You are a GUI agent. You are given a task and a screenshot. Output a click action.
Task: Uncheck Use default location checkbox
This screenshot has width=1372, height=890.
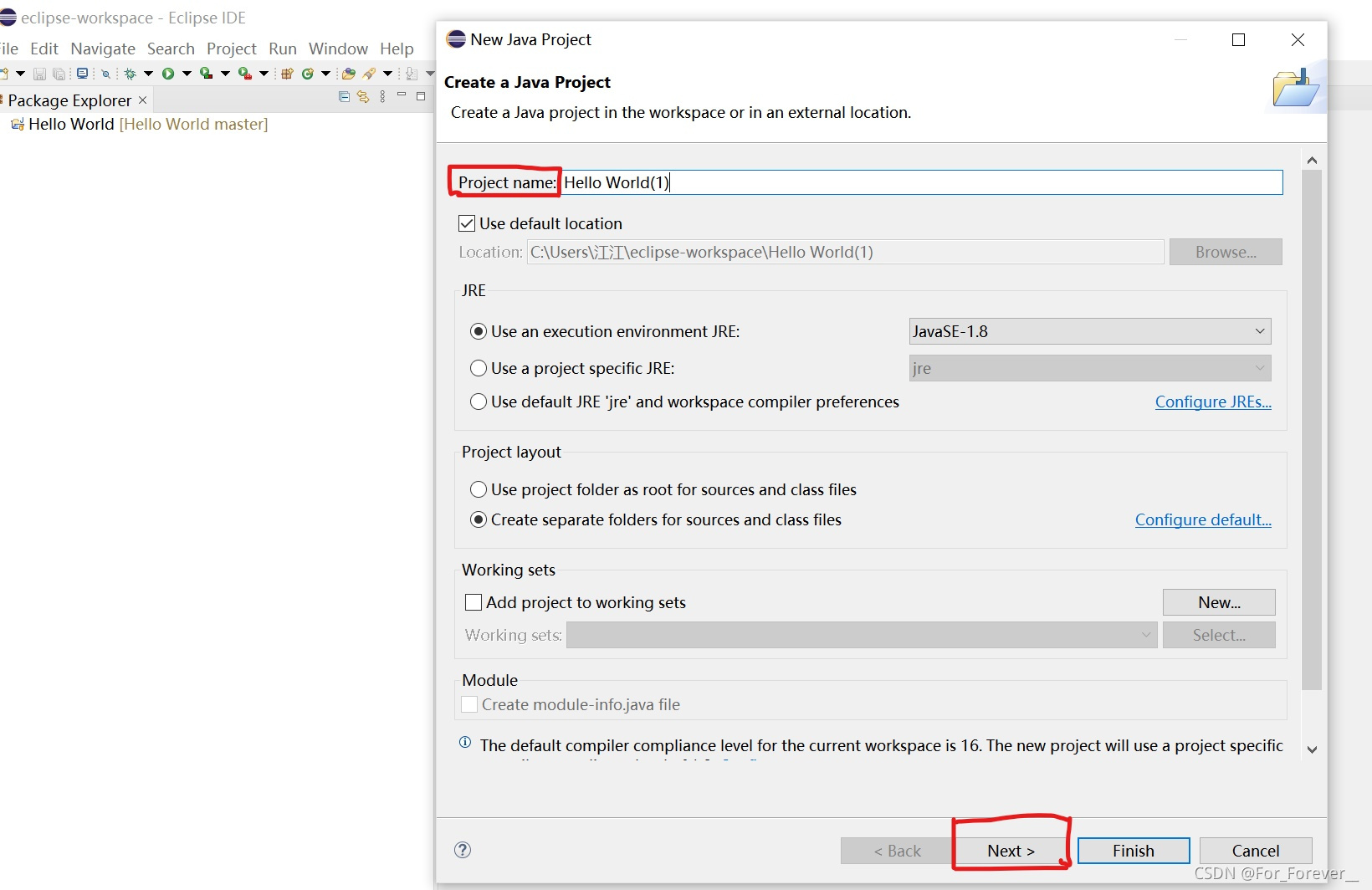point(467,223)
